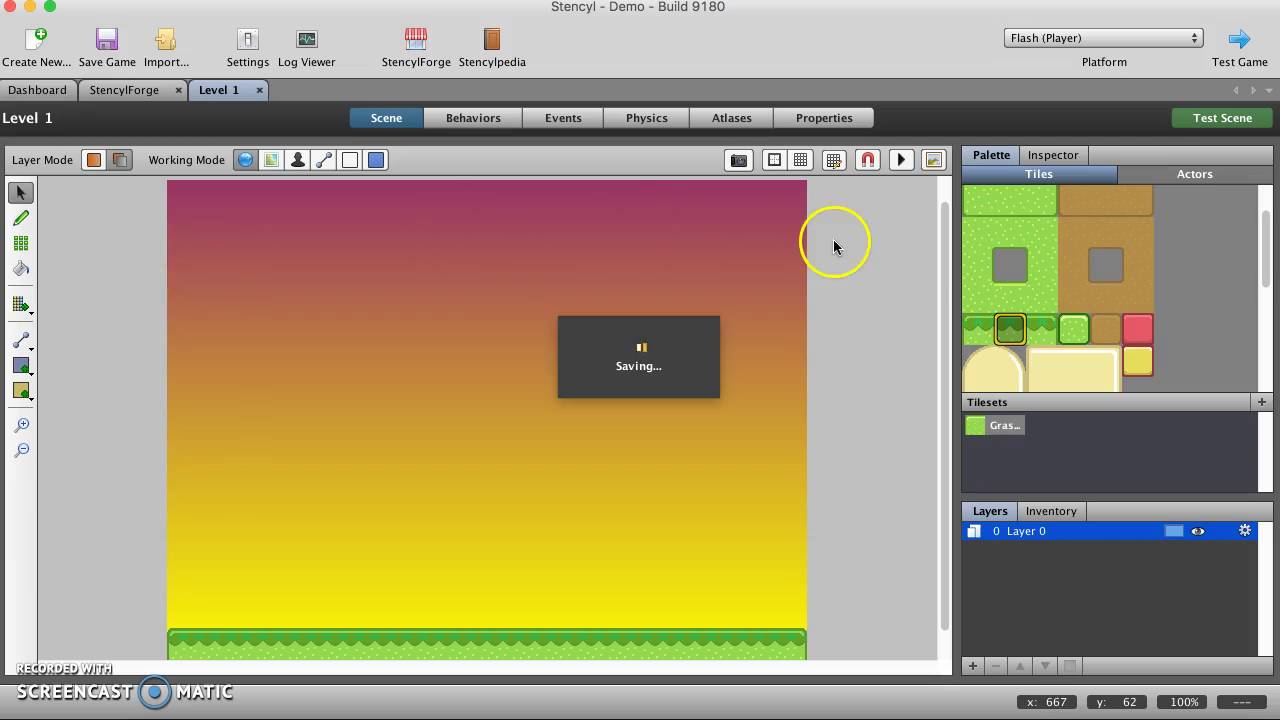Click the Save Game floppy icon
Image resolution: width=1280 pixels, height=720 pixels.
pos(107,39)
